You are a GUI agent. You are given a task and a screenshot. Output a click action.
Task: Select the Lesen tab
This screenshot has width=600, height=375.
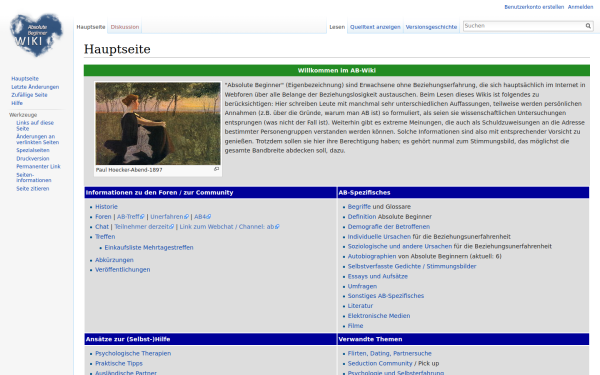[x=337, y=27]
